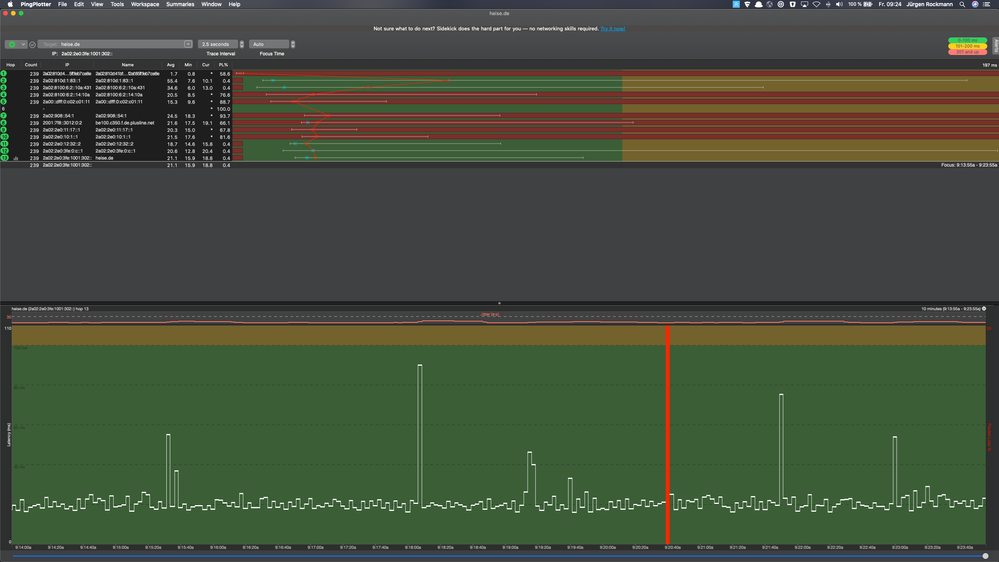The height and width of the screenshot is (562, 999).
Task: Select hop 12 green circle icon
Action: click(x=4, y=151)
